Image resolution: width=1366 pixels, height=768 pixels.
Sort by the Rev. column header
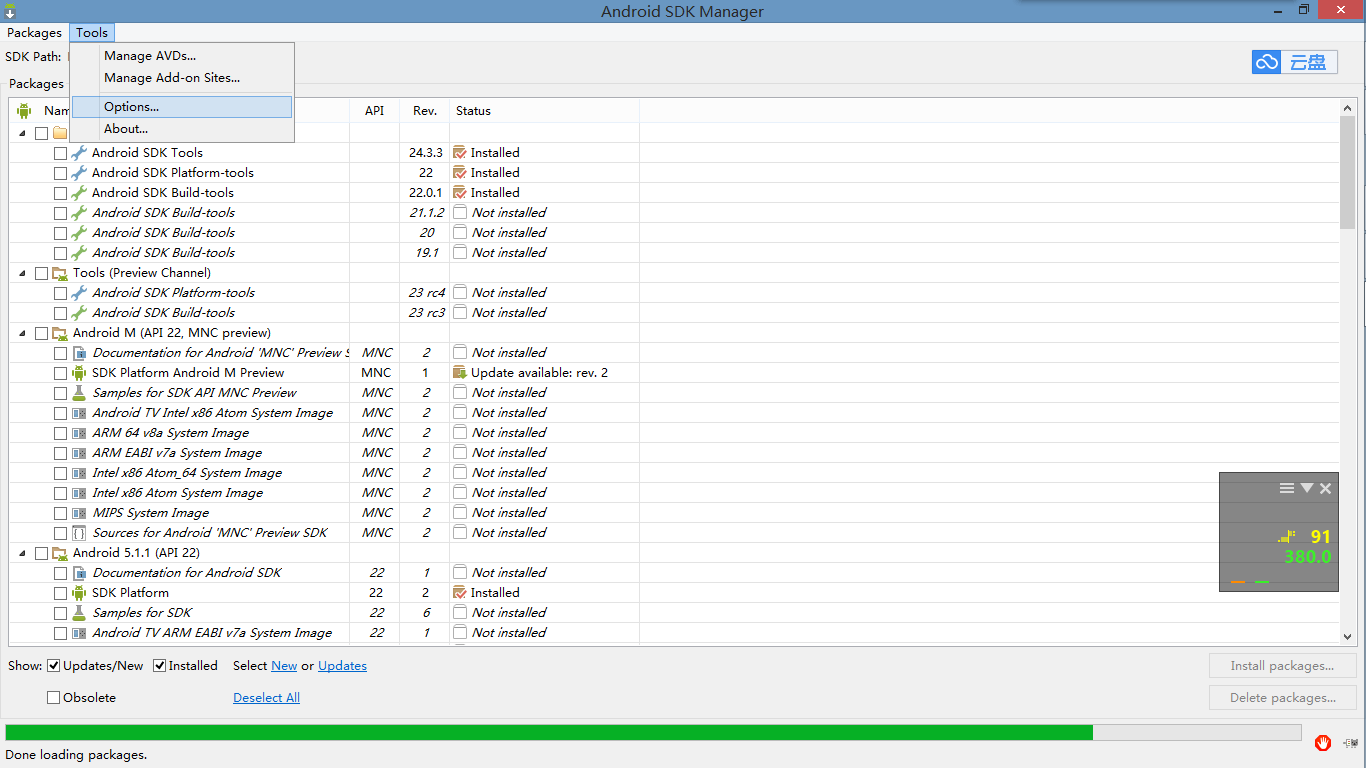tap(425, 111)
